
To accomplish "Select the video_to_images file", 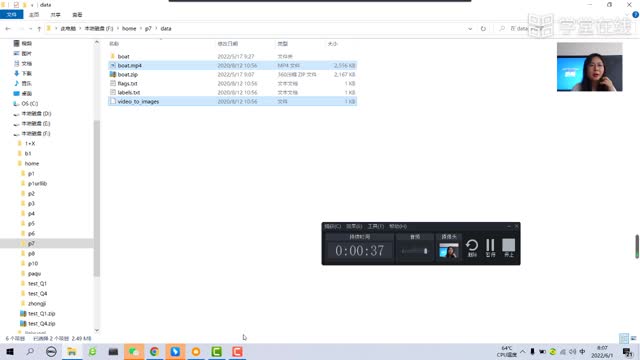I will coord(232,101).
